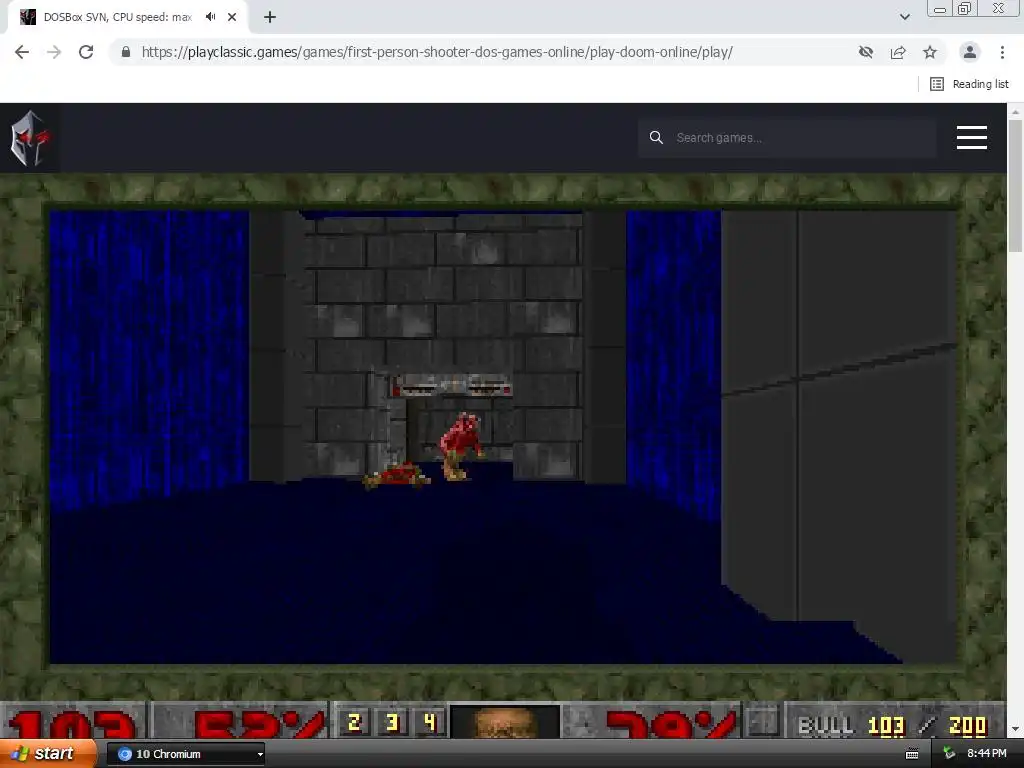Click weapon slot 4 in status bar
Image resolution: width=1024 pixels, height=768 pixels.
429,722
